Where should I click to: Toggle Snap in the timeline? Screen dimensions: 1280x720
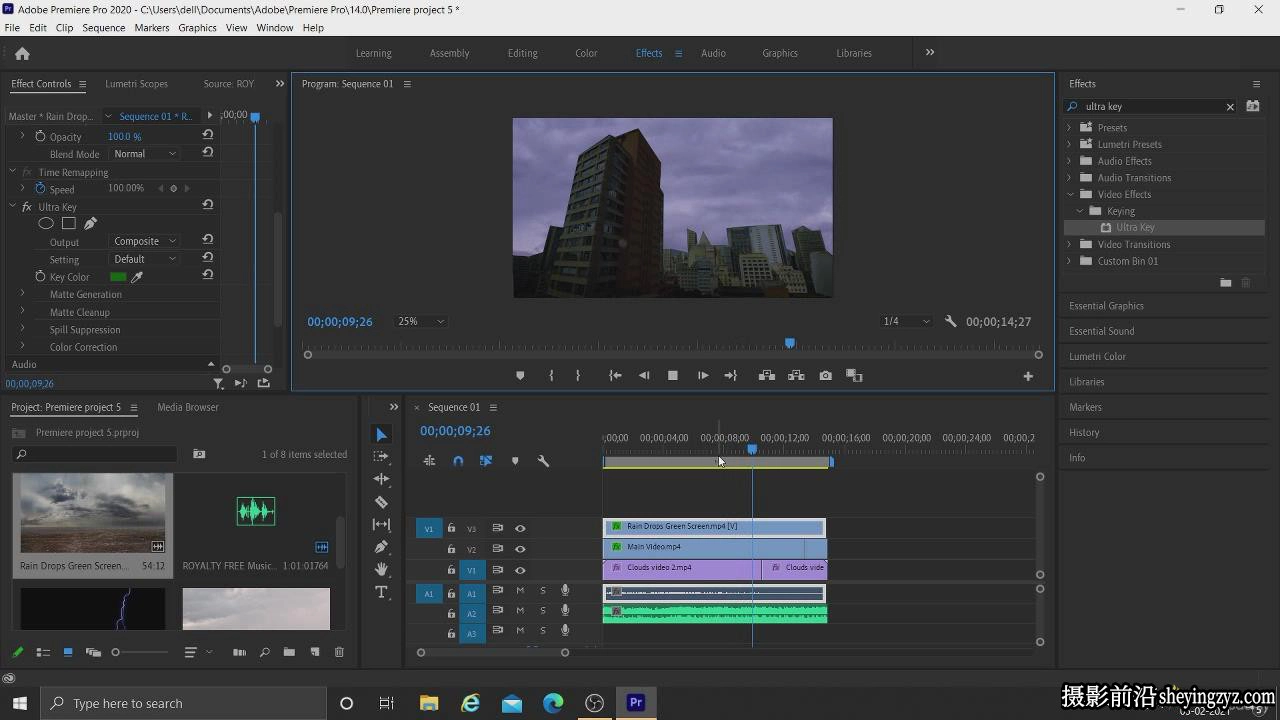(x=458, y=461)
